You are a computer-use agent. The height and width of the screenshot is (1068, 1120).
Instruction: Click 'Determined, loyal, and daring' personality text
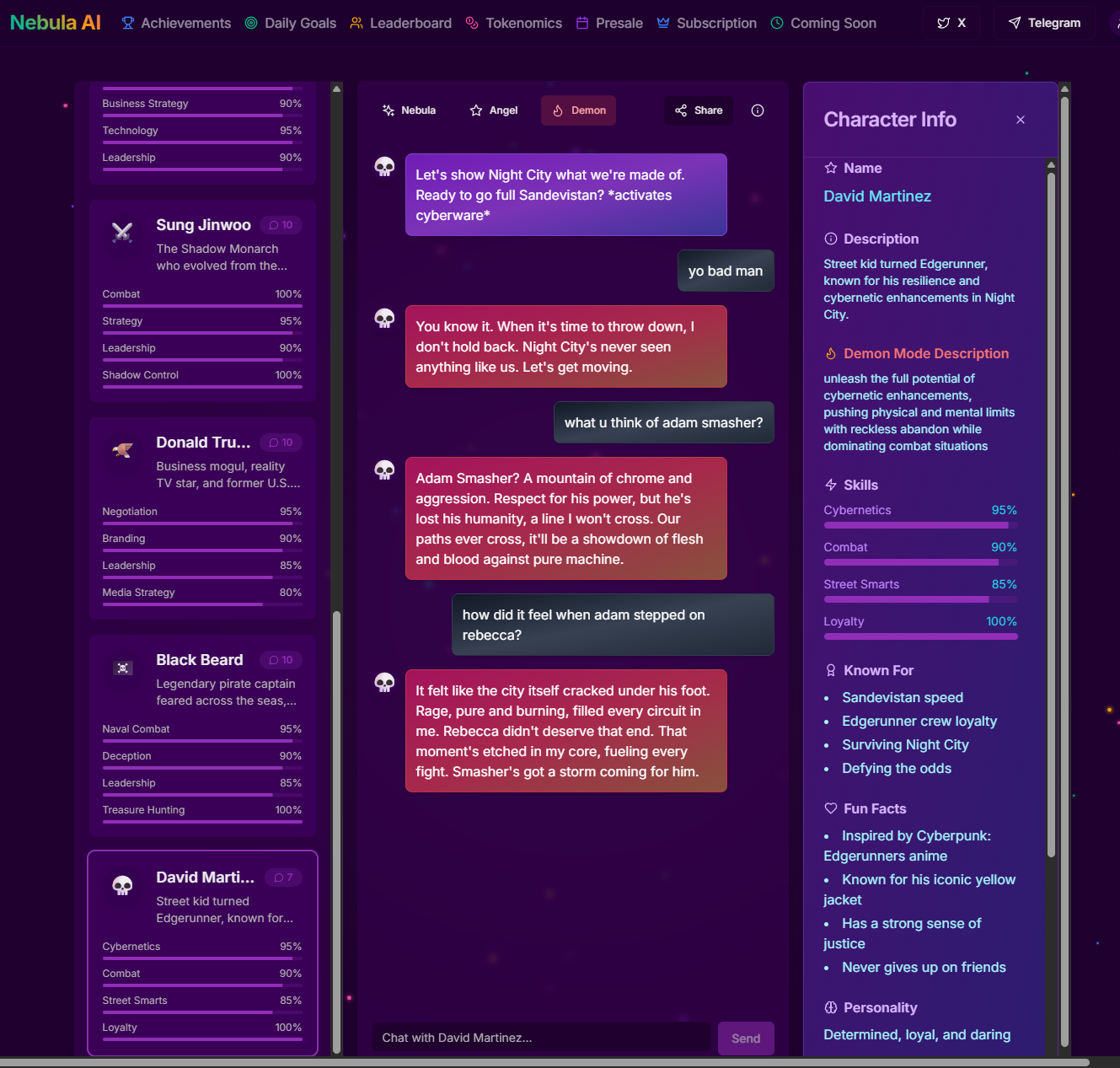[917, 1034]
